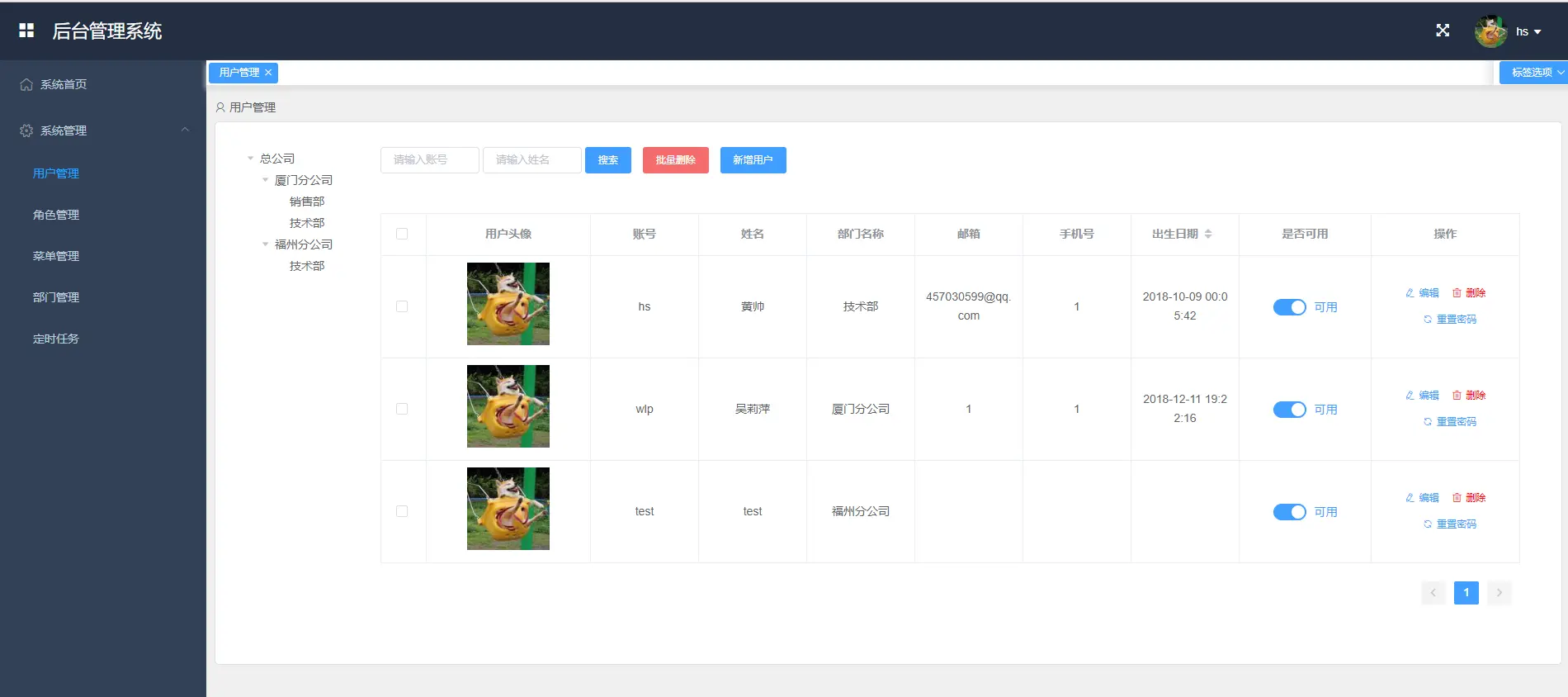Select 技术部 under 厦门分公司
Viewport: 1568px width, 697px height.
pyautogui.click(x=307, y=223)
